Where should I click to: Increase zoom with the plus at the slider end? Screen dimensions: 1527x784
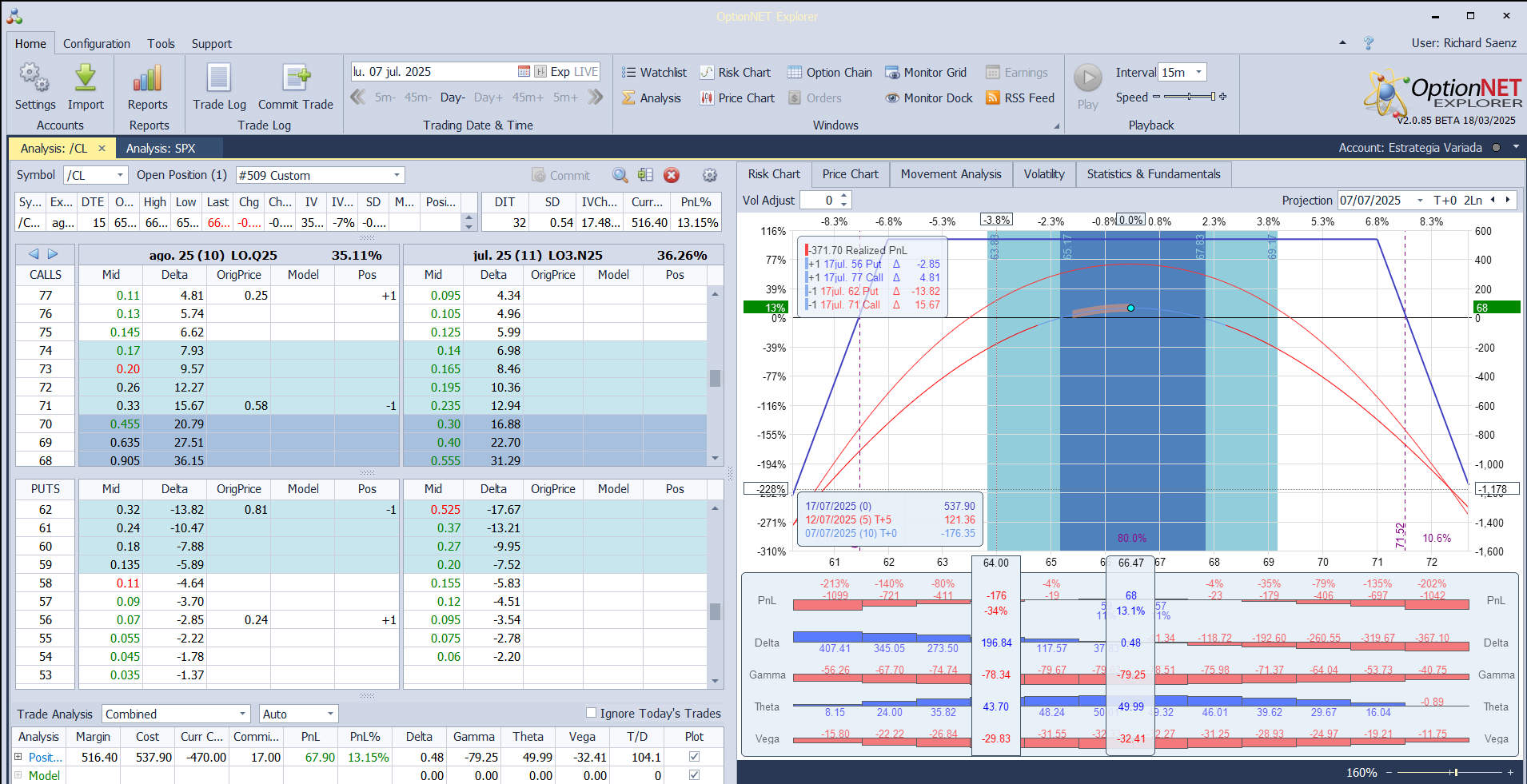click(x=1510, y=773)
